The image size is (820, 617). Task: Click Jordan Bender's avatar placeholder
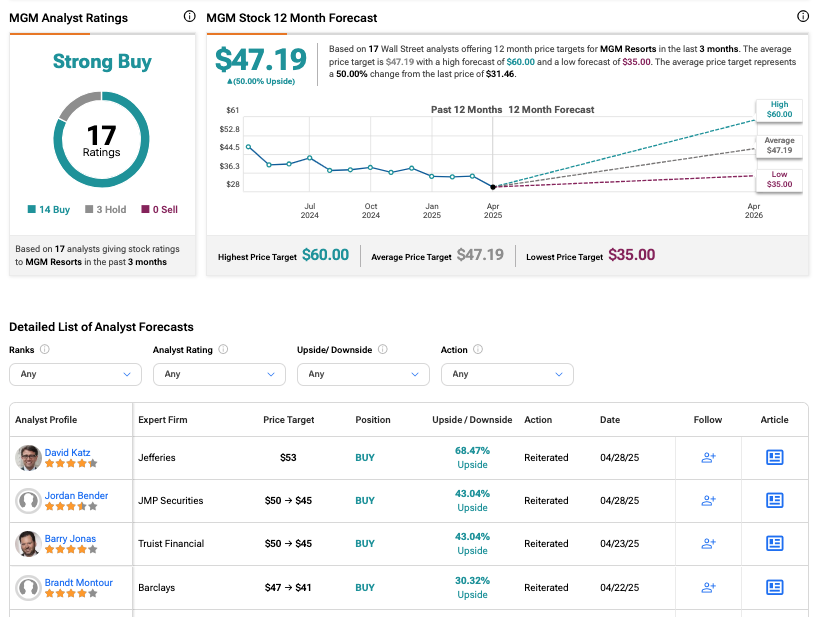[x=28, y=501]
